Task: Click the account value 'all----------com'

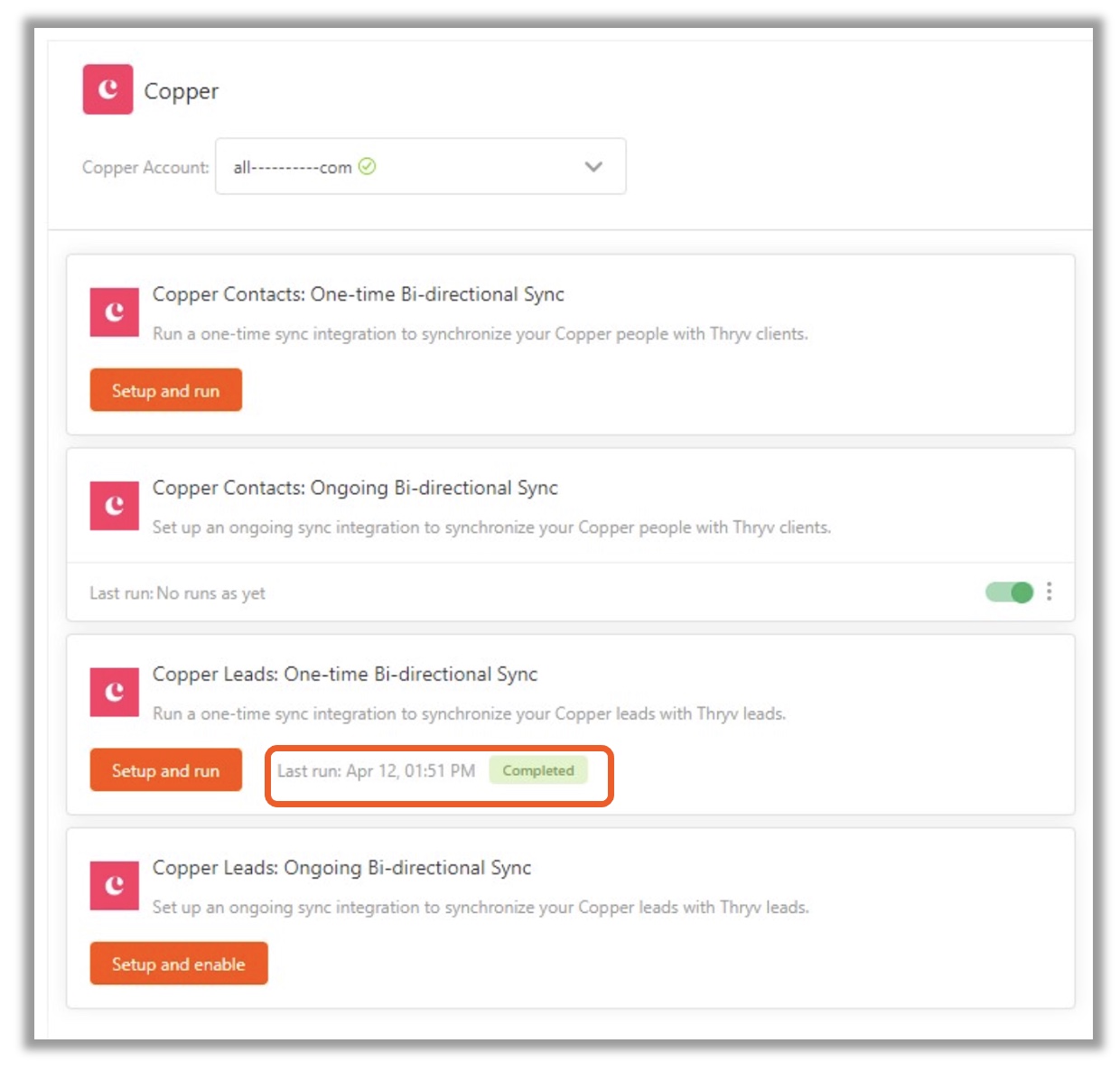Action: click(293, 167)
